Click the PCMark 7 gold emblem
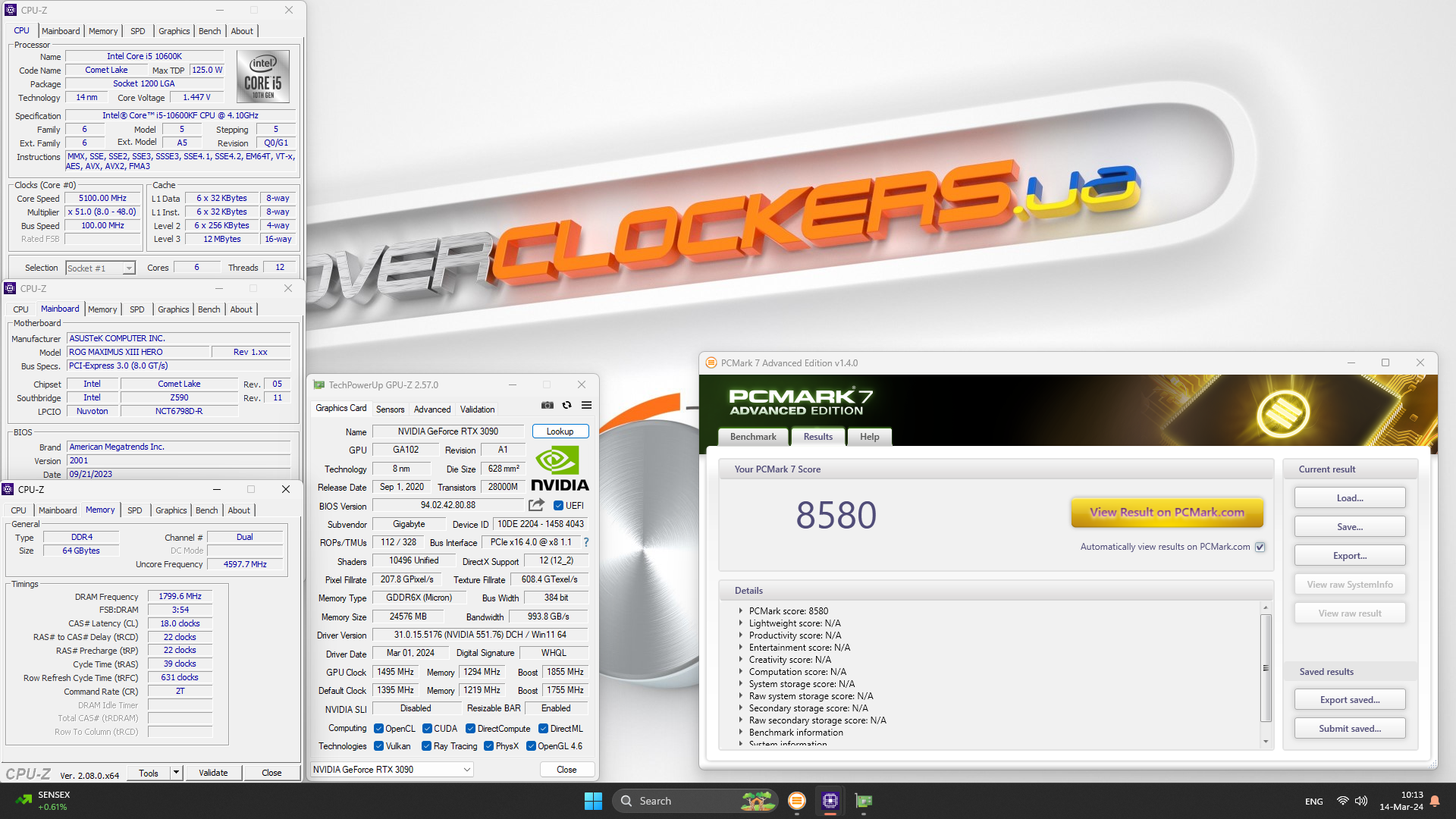 (x=1283, y=413)
